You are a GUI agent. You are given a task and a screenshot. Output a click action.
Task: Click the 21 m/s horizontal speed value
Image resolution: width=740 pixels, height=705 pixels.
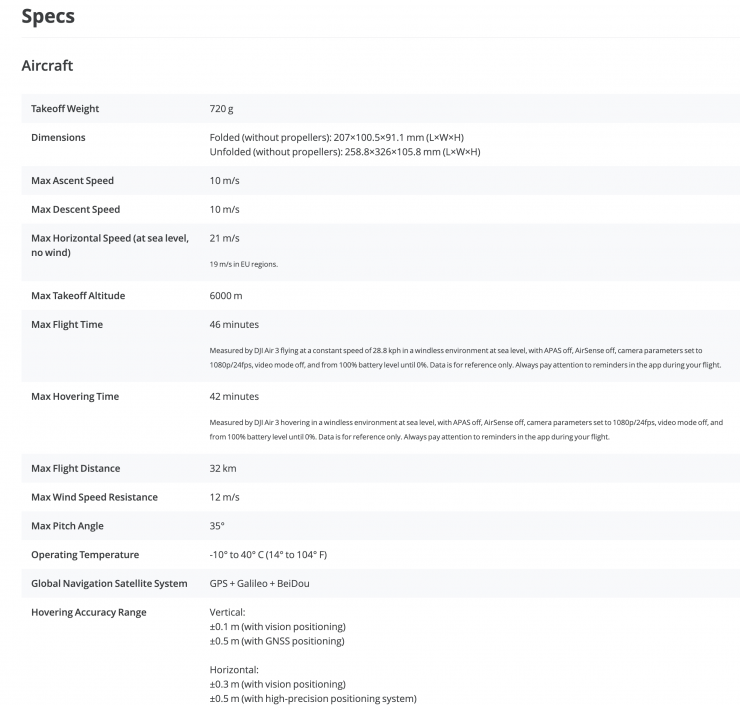coord(224,238)
